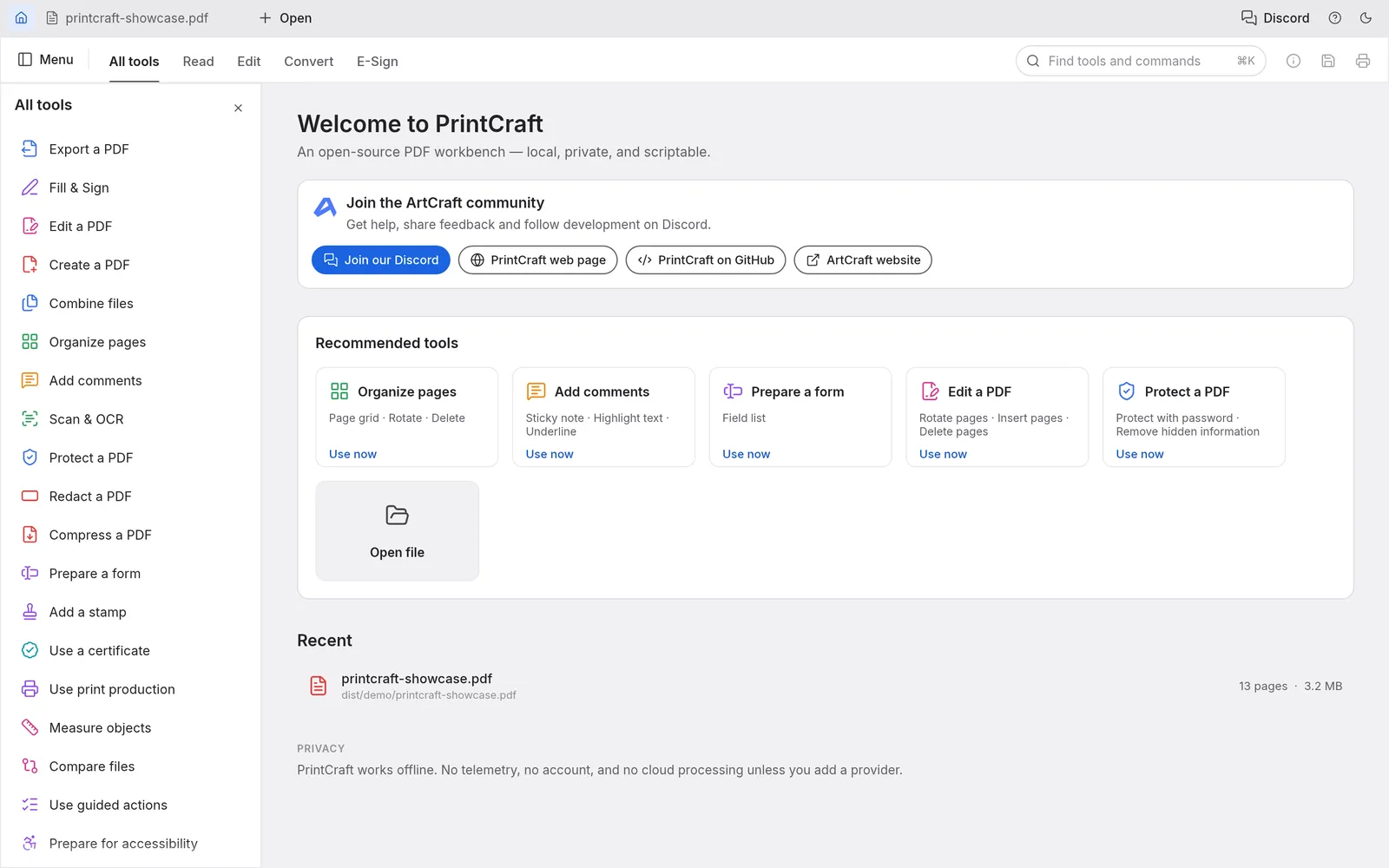Click Use now under Protect a PDF card
Viewport: 1389px width, 868px height.
pyautogui.click(x=1140, y=454)
